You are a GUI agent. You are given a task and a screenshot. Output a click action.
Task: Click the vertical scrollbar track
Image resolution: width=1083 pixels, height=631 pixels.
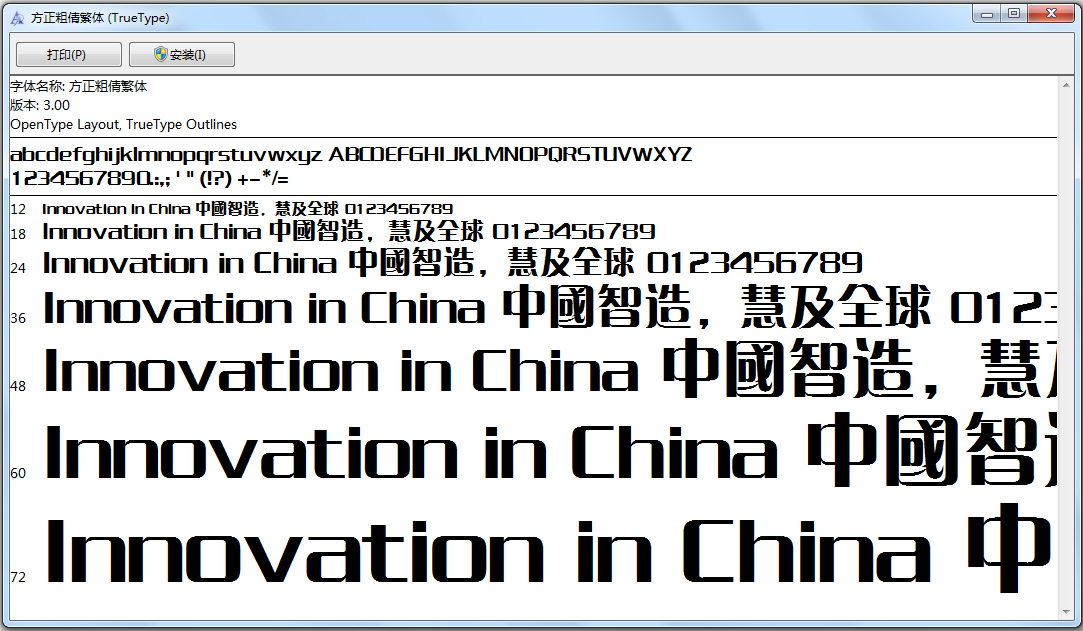(1066, 348)
